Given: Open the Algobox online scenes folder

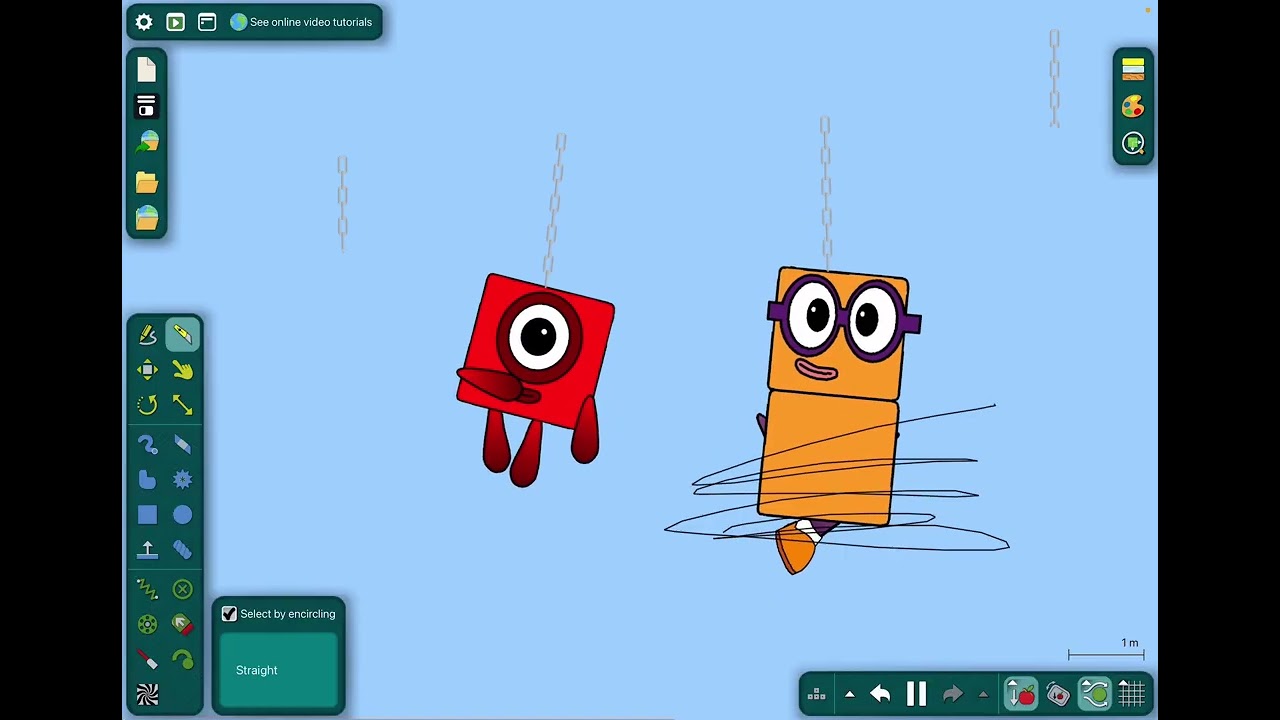Looking at the screenshot, I should 147,218.
